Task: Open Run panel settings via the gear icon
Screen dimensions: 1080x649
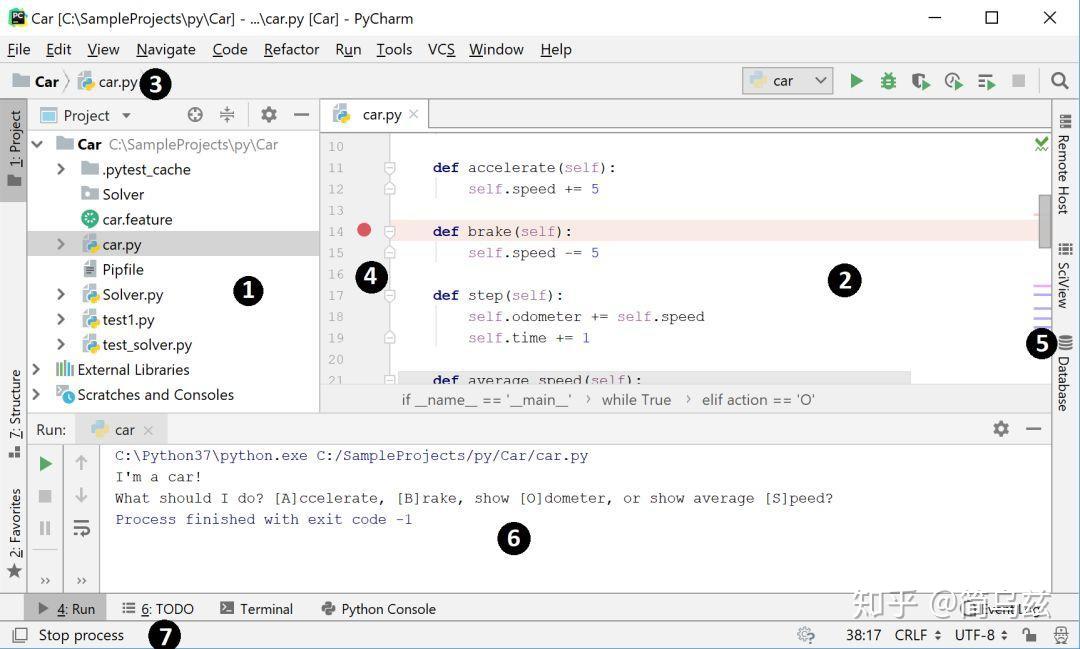Action: click(1000, 429)
